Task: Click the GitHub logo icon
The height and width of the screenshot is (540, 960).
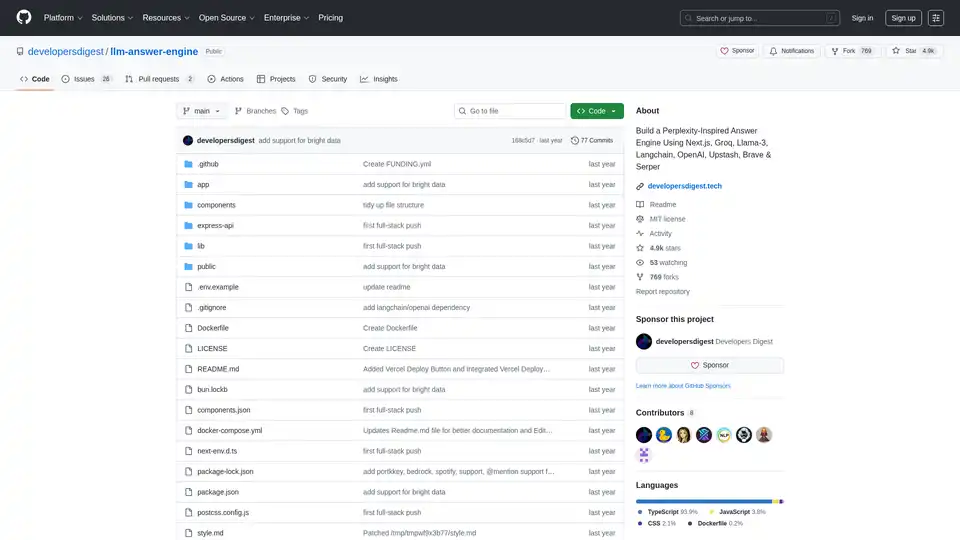Action: tap(24, 18)
